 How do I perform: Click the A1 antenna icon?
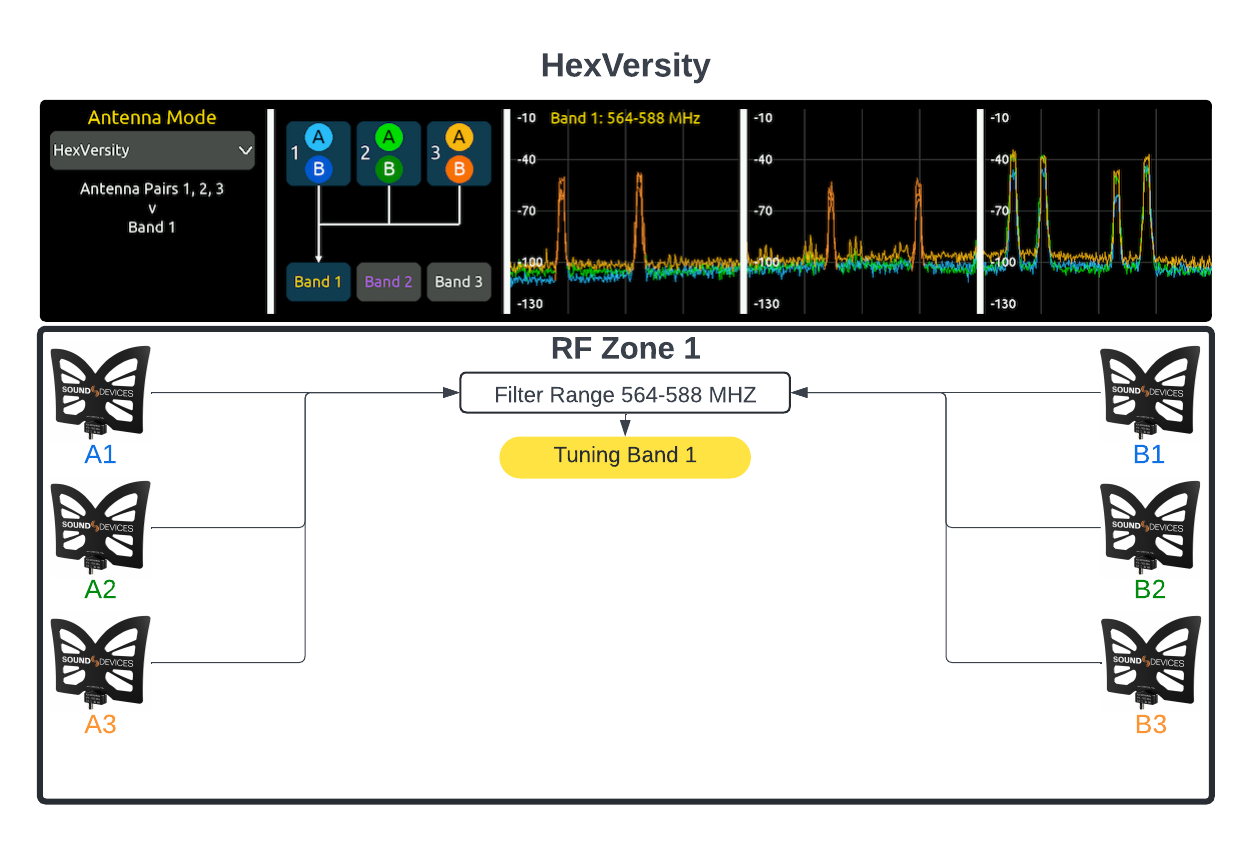100,391
